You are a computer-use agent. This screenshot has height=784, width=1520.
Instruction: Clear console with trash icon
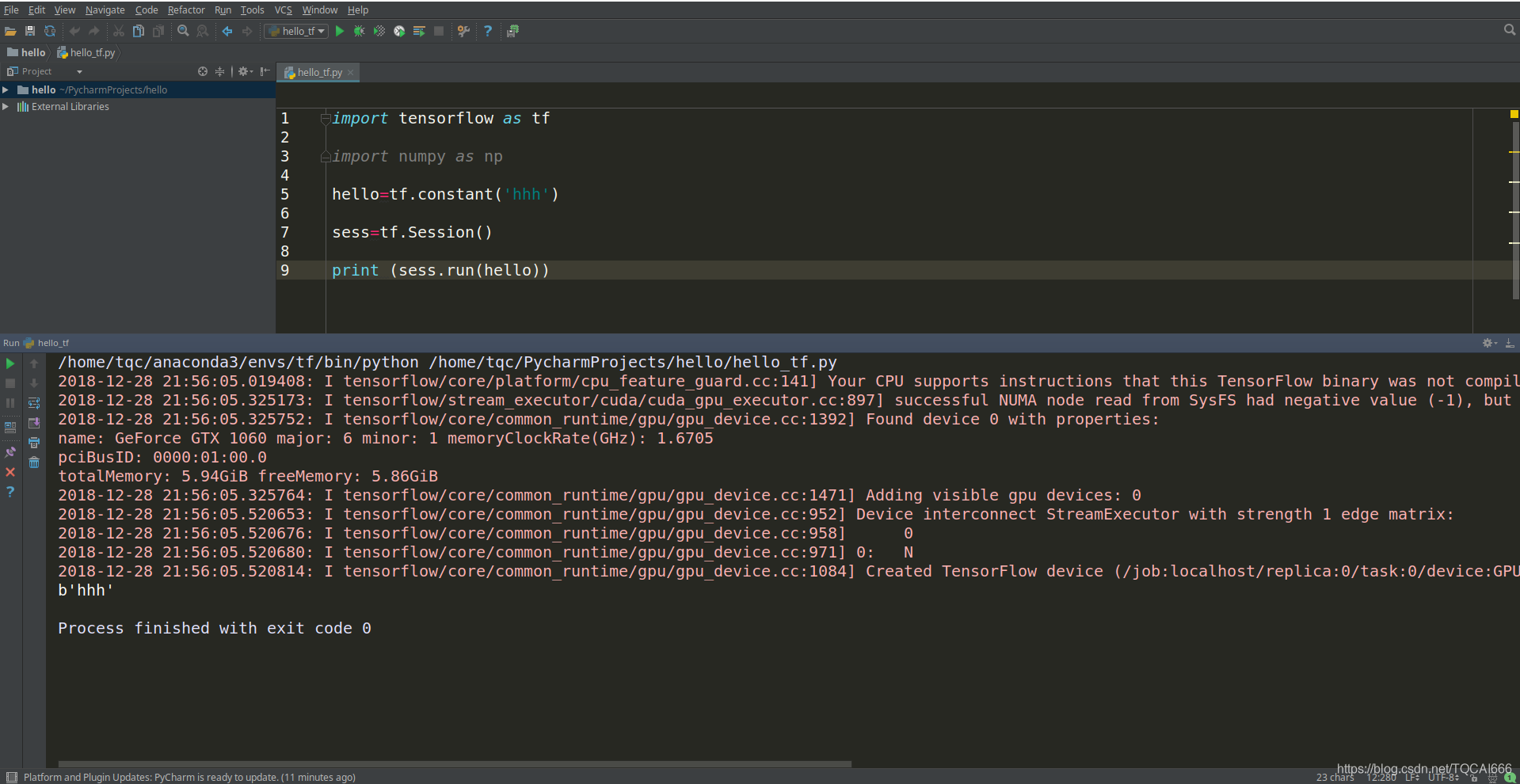click(x=34, y=462)
